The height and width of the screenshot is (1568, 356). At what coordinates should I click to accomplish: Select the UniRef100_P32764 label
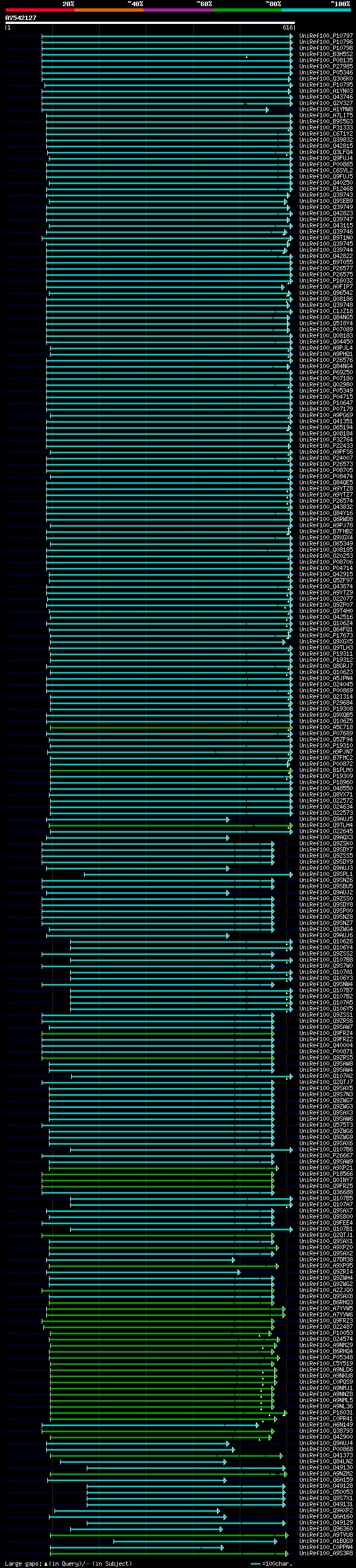[326, 439]
